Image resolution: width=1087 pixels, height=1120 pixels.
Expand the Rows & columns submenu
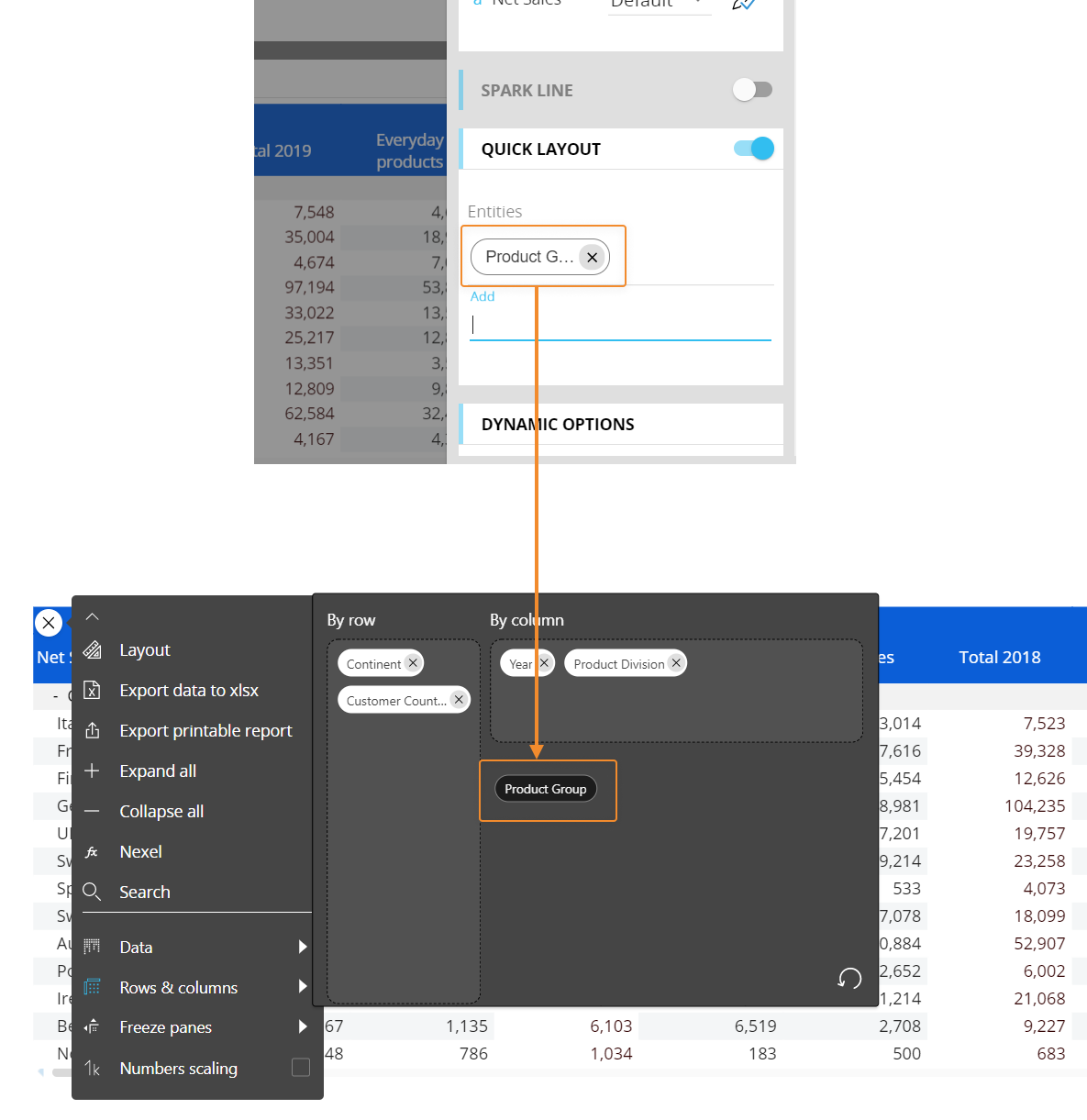tap(303, 987)
